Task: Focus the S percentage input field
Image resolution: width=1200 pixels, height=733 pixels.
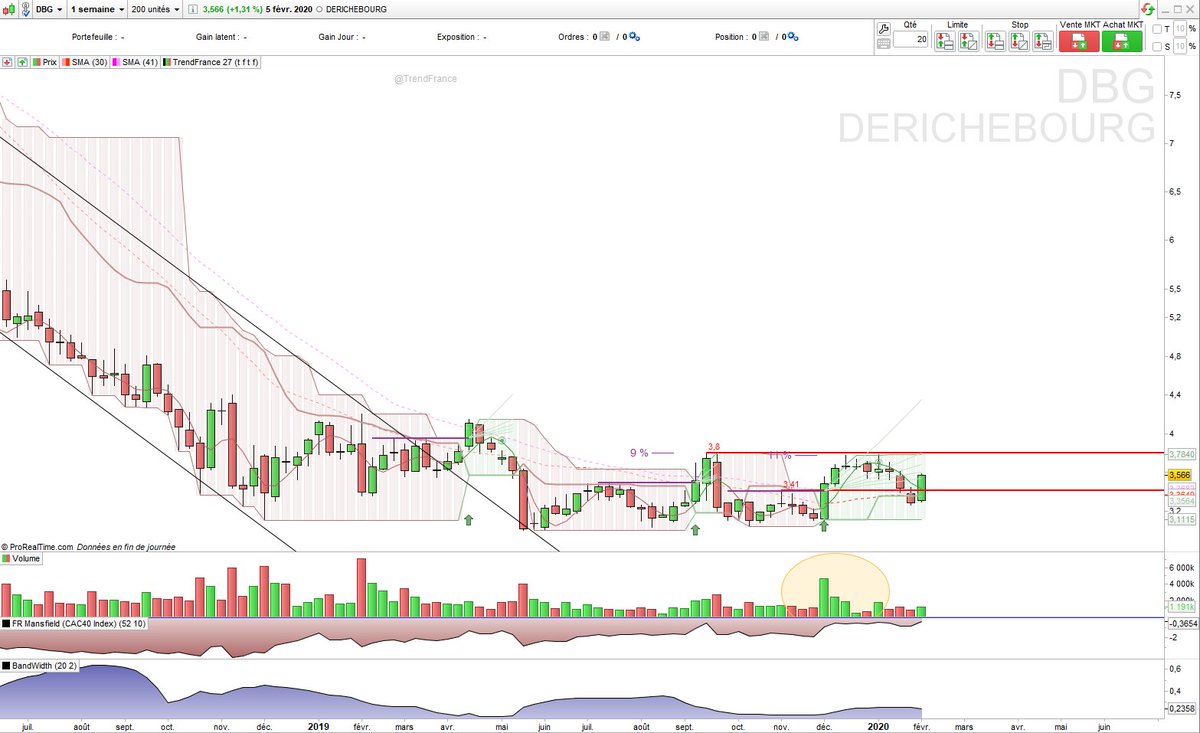Action: [1180, 46]
